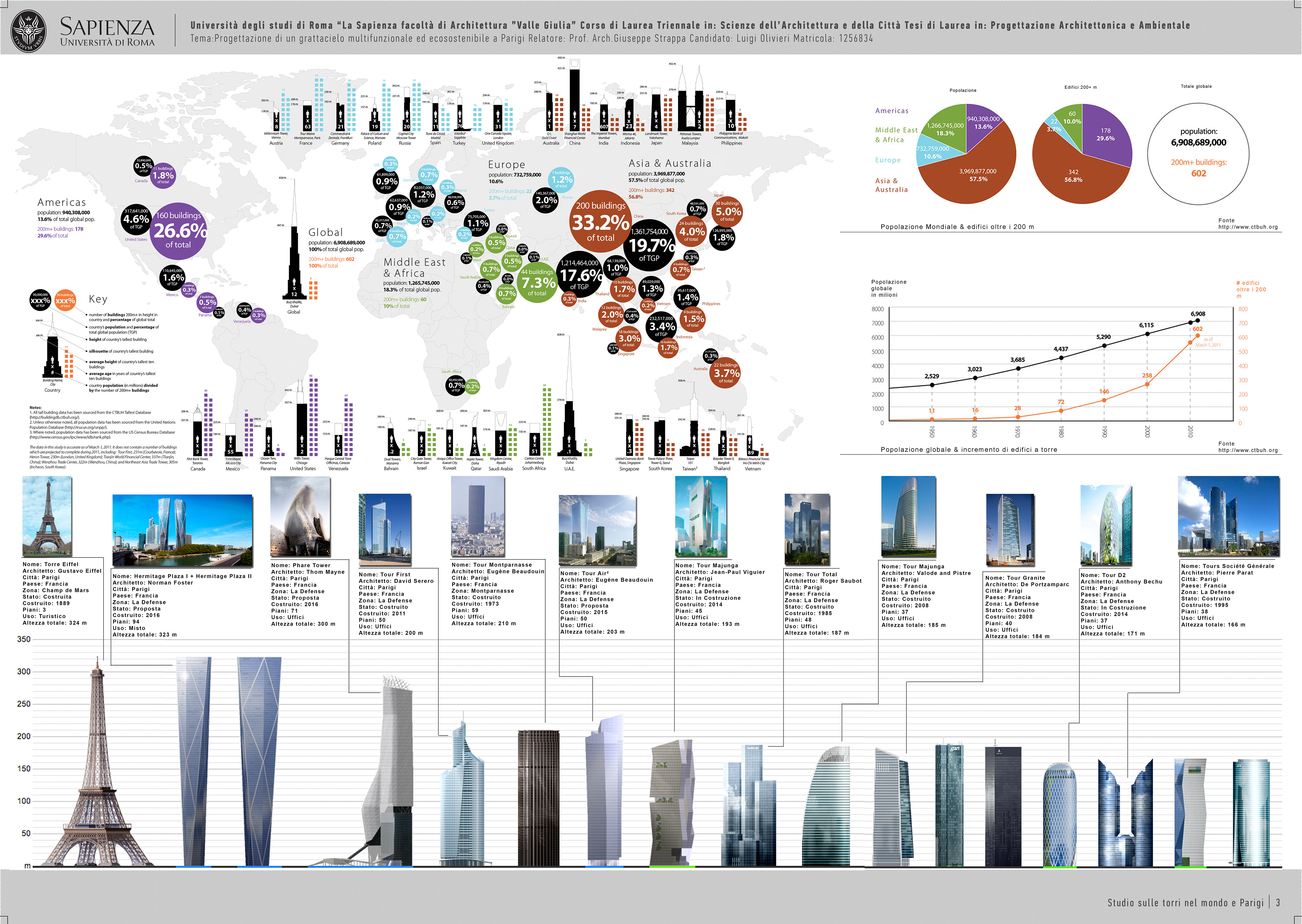Click the orange 258 data point
The width and height of the screenshot is (1302, 924).
pos(1147,384)
